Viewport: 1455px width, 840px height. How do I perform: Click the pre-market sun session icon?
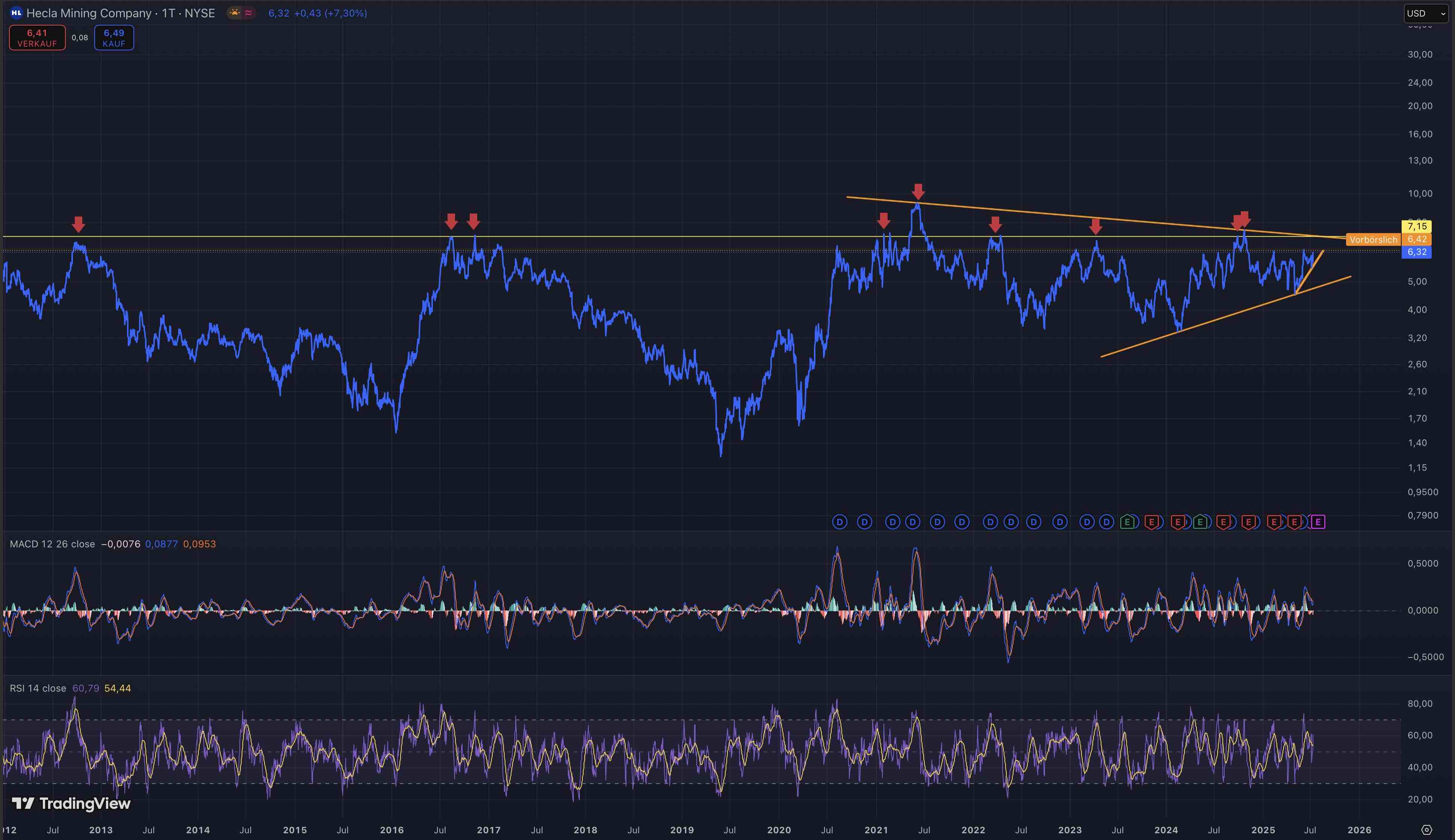coord(235,13)
